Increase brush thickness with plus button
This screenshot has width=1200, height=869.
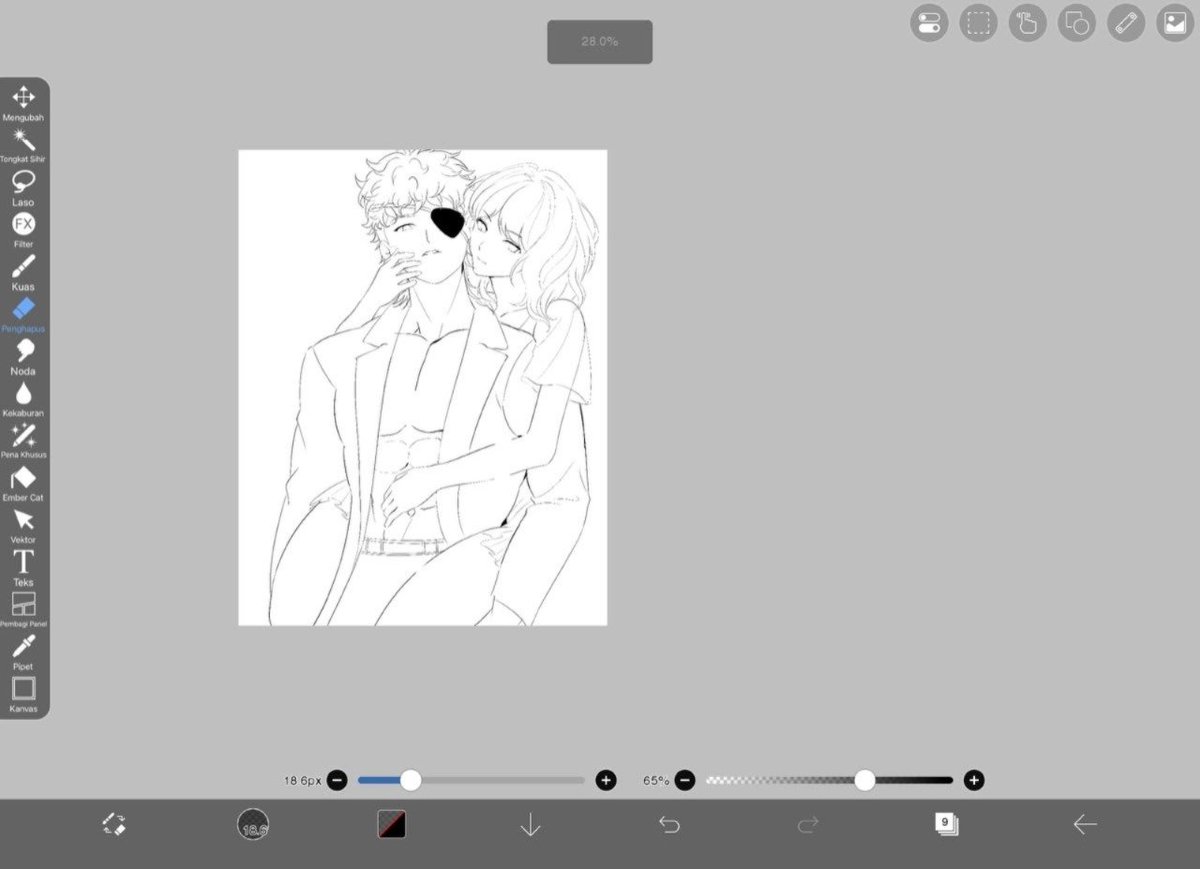(606, 780)
